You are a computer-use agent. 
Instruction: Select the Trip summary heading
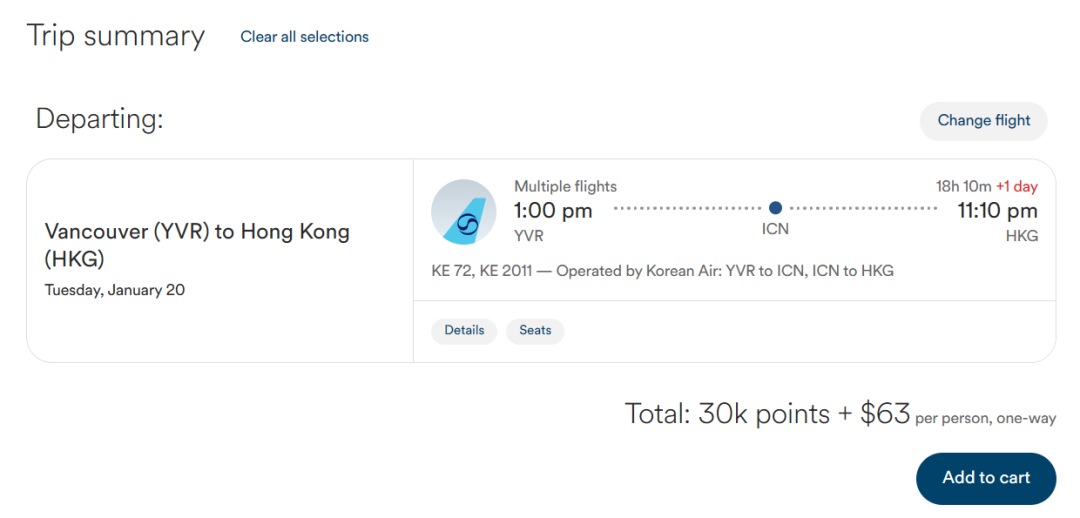click(115, 36)
